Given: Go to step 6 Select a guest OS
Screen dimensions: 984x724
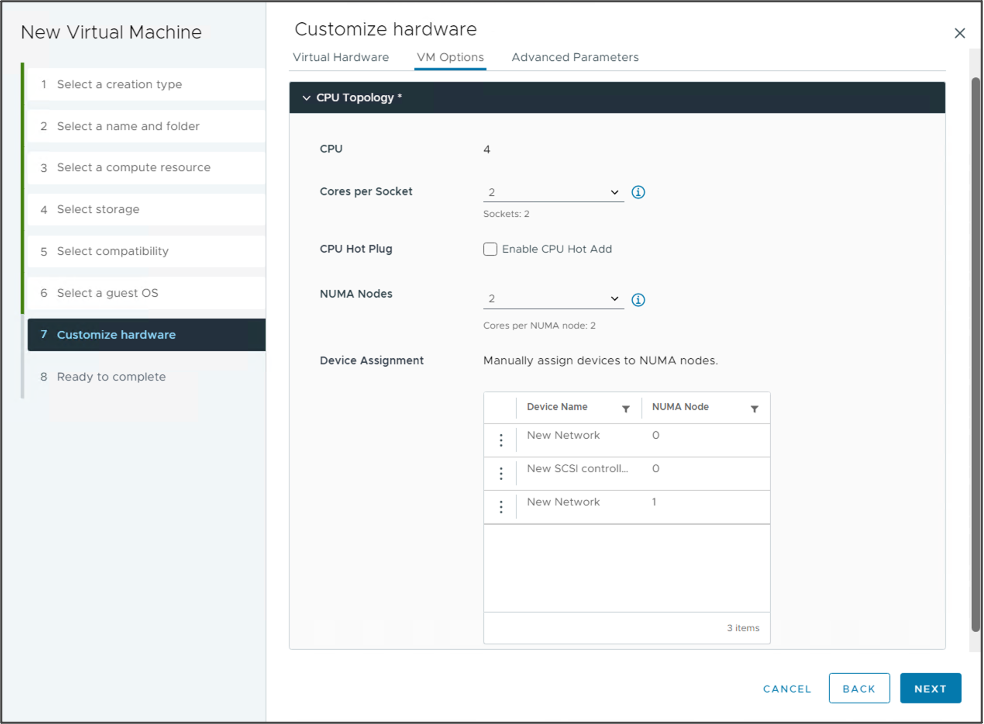Looking at the screenshot, I should coord(107,293).
